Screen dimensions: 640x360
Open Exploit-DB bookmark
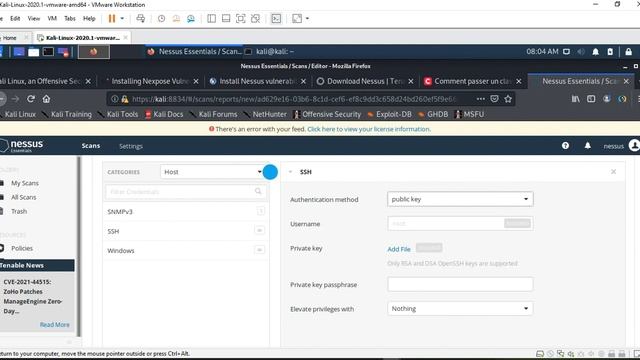[389, 114]
